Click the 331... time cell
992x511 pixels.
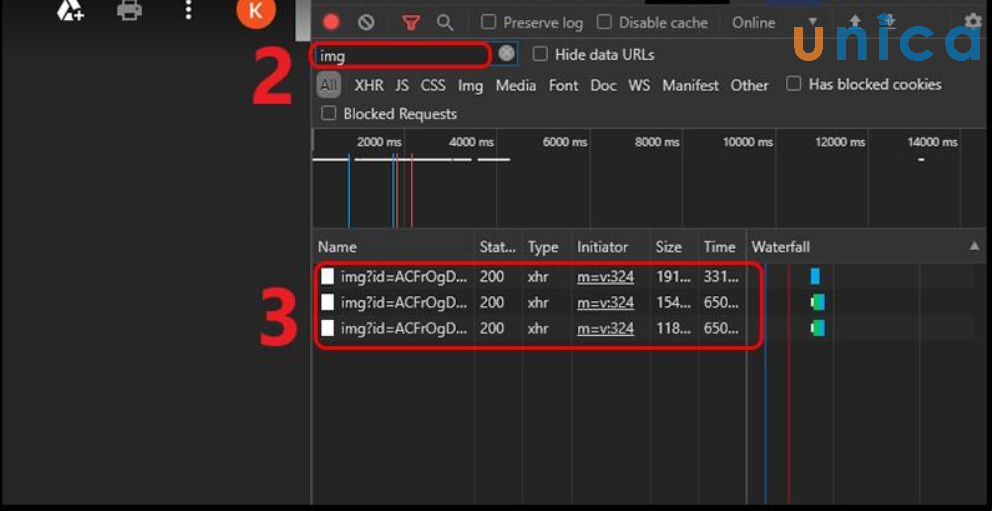(x=721, y=277)
